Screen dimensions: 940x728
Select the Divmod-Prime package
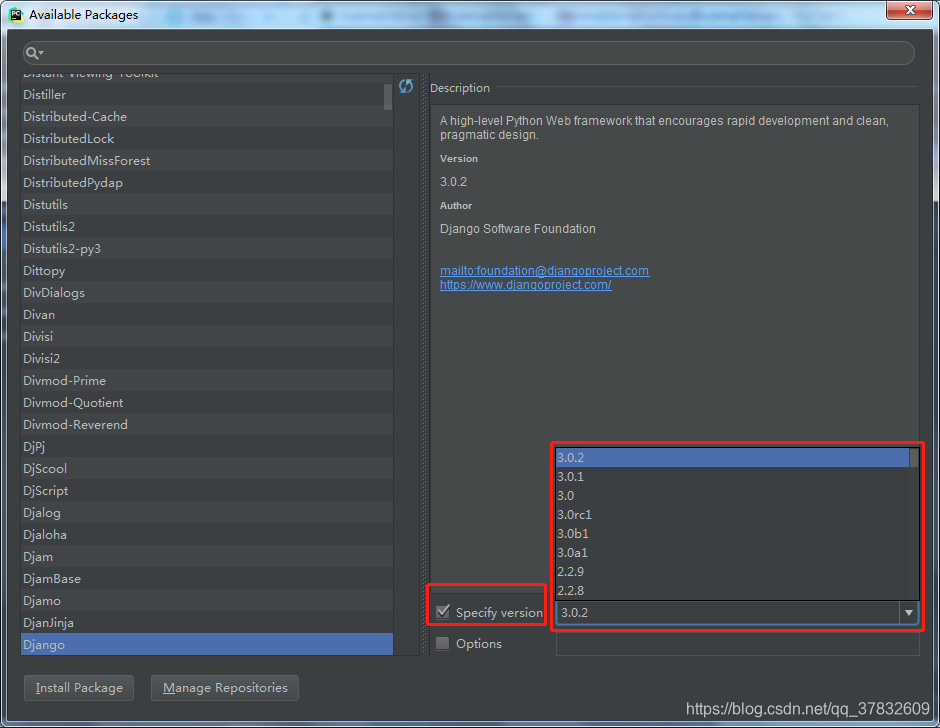[207, 380]
